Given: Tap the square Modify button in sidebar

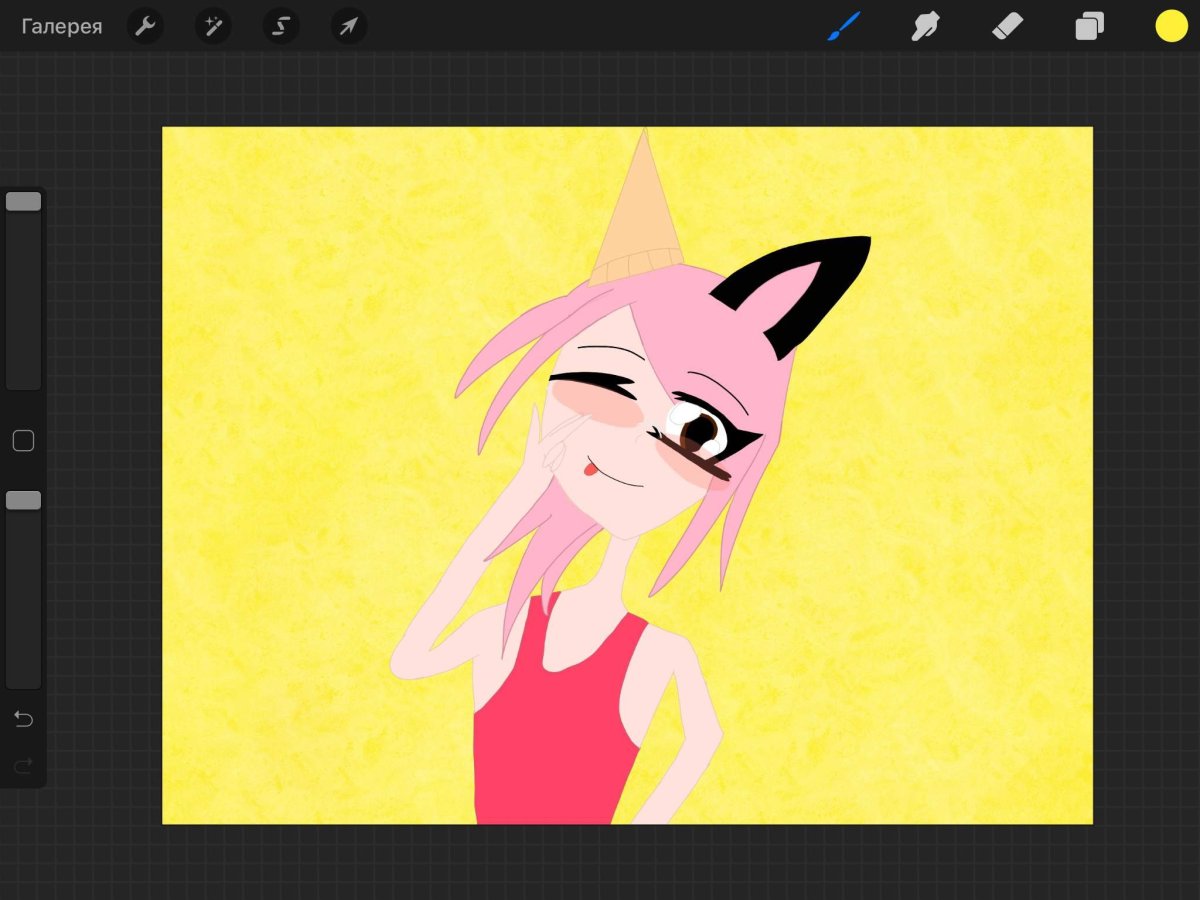Looking at the screenshot, I should pyautogui.click(x=23, y=441).
